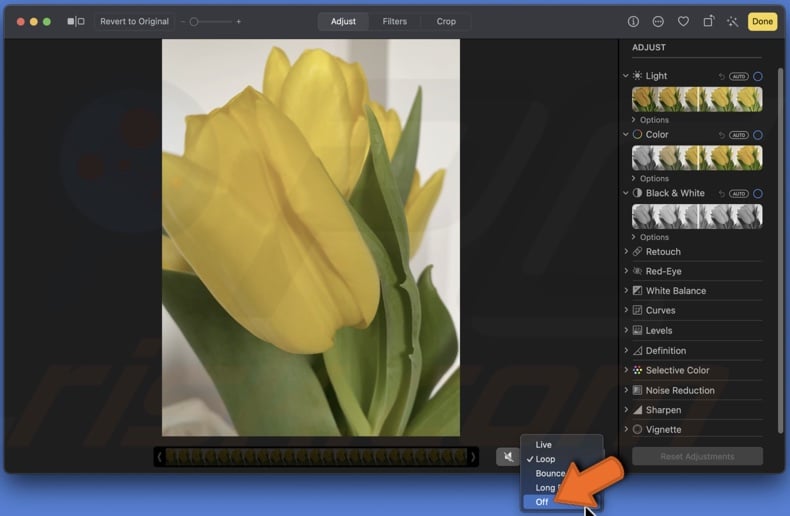Click the Light sun icon
790x516 pixels.
click(x=637, y=76)
